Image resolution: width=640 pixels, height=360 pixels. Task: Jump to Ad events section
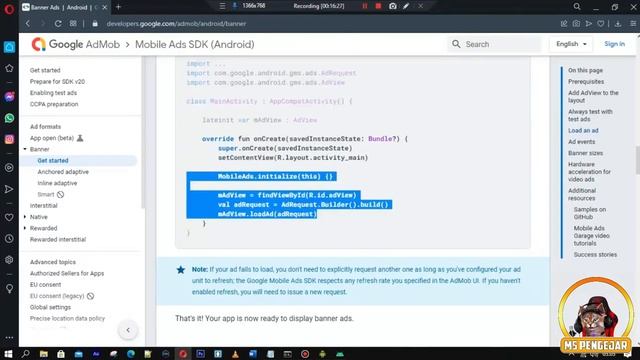[581, 142]
